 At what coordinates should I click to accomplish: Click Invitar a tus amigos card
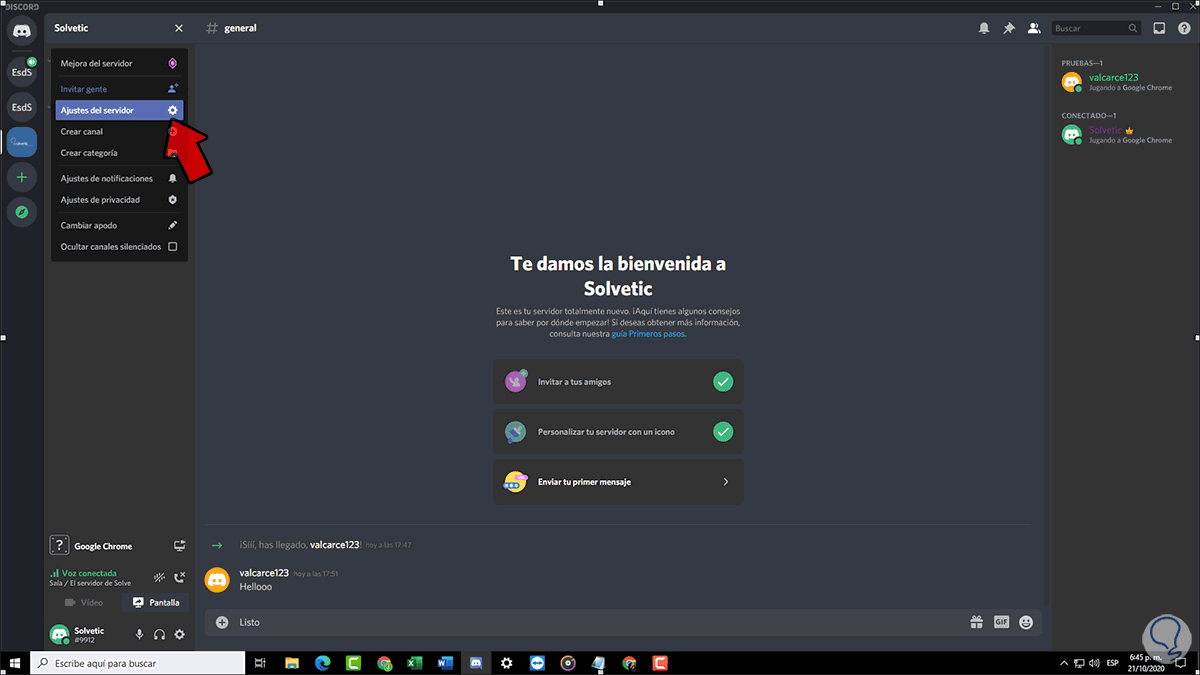(x=618, y=381)
